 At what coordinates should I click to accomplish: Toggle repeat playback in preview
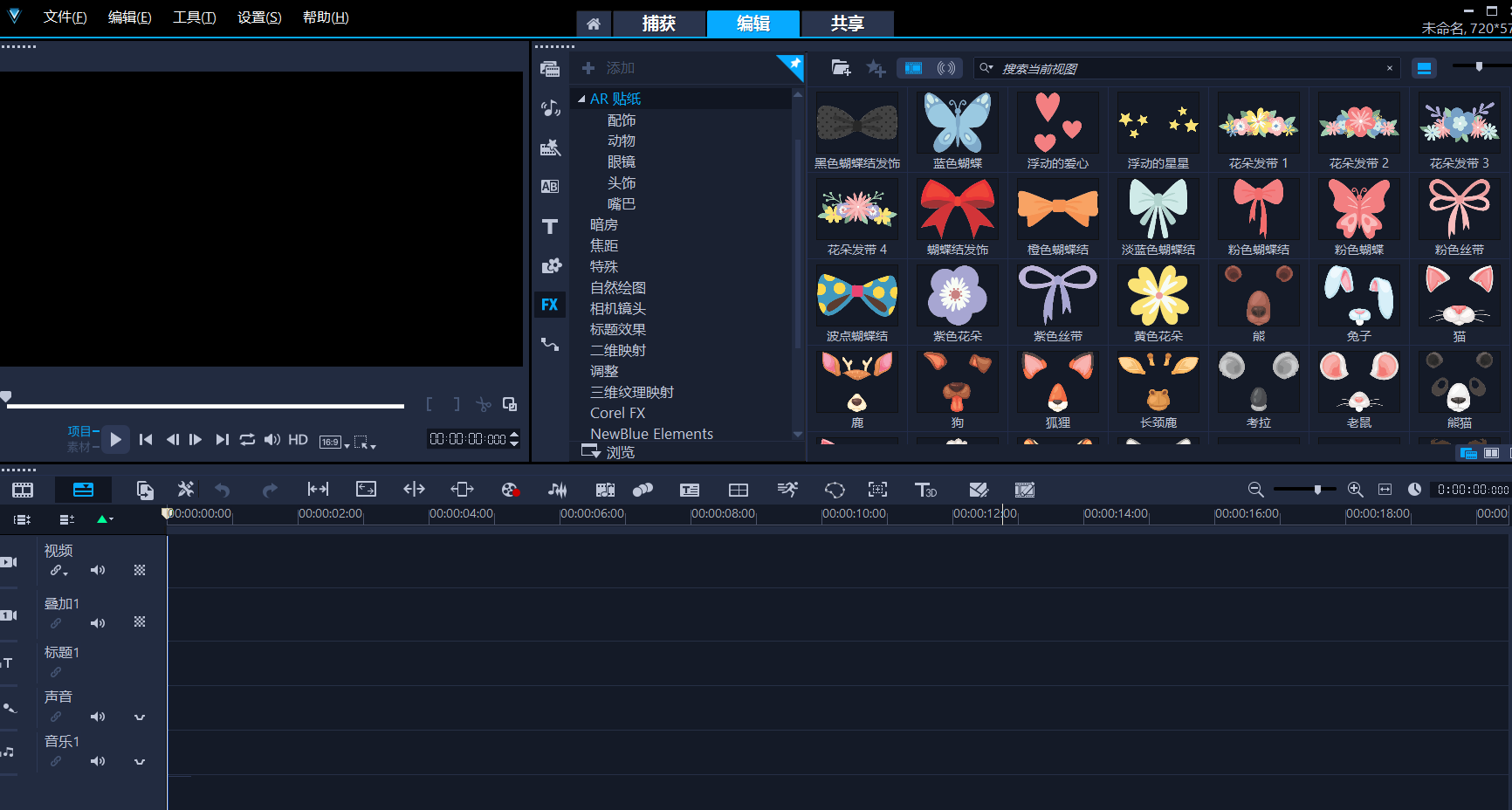pos(247,440)
